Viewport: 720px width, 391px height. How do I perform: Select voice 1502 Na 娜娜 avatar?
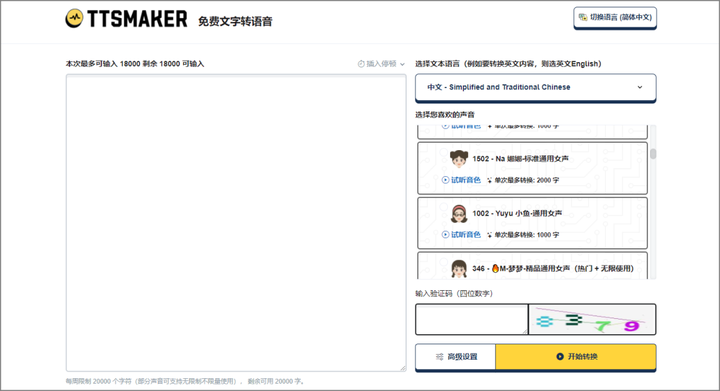(x=459, y=159)
